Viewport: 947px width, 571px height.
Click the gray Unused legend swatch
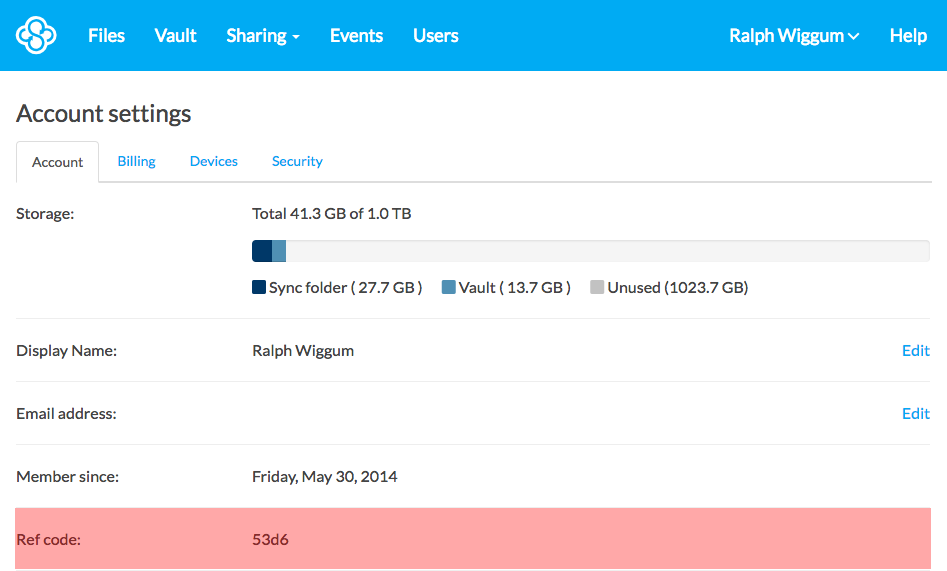point(597,288)
